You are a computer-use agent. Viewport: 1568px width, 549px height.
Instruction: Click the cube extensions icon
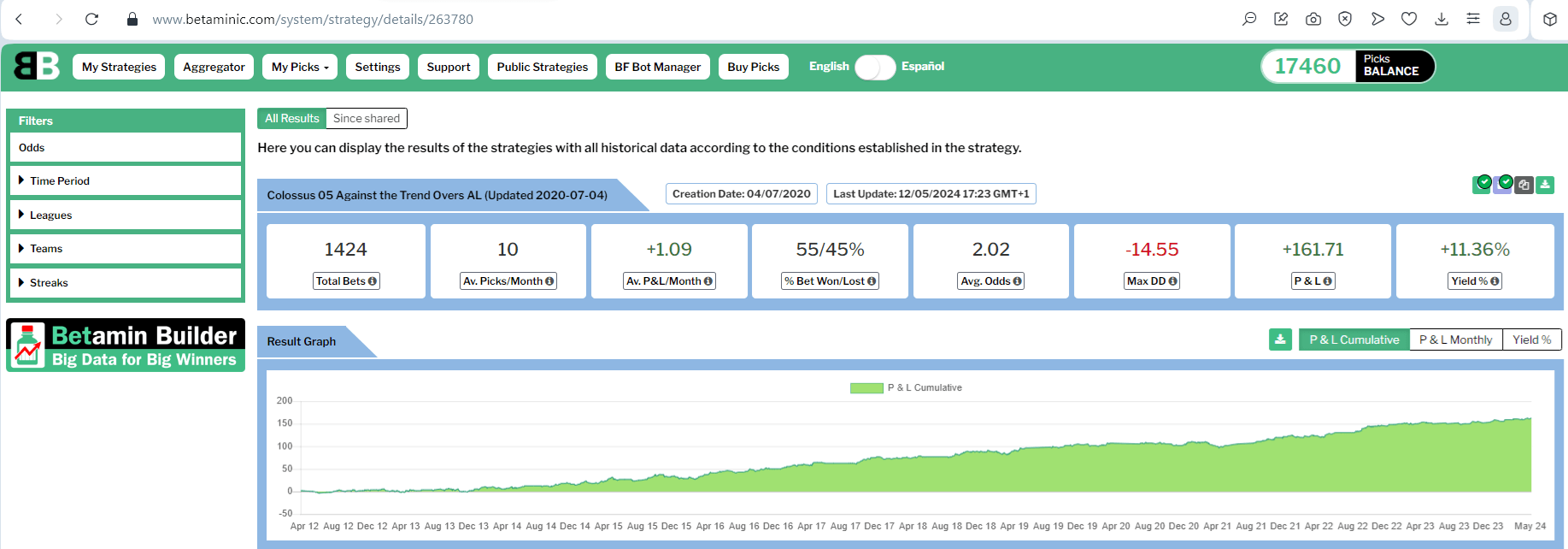(x=1550, y=19)
